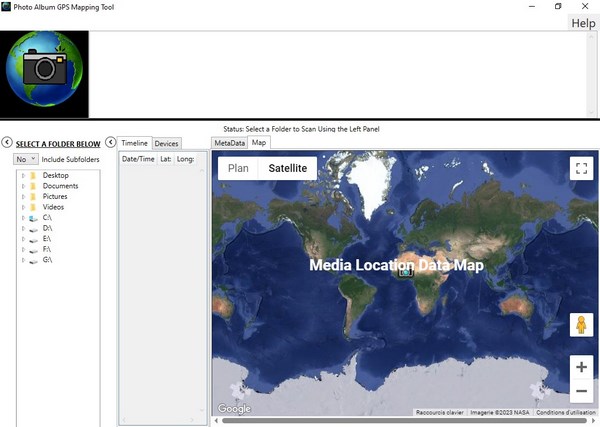Screen dimensions: 600x427
Task: Expand the Pictures tree node
Action: [23, 197]
